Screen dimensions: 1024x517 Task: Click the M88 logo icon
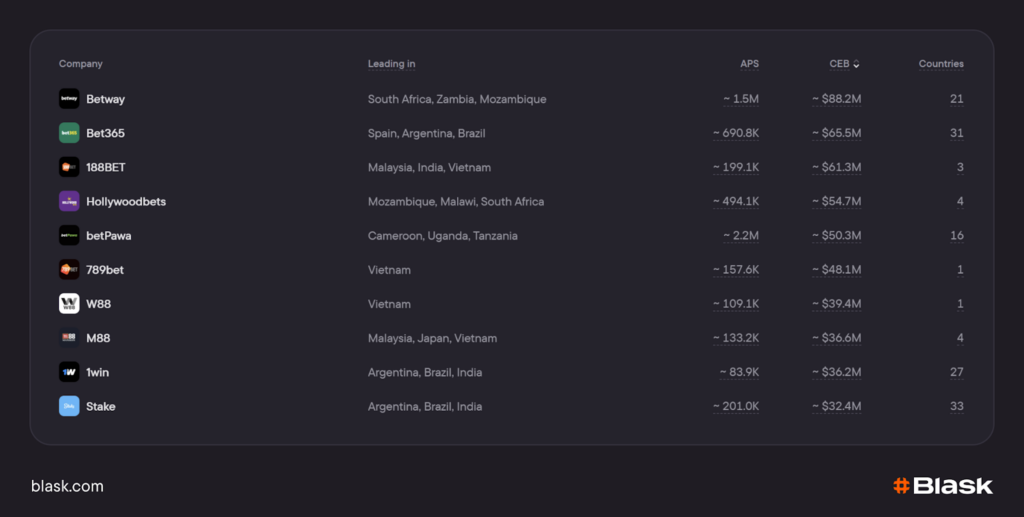(69, 338)
